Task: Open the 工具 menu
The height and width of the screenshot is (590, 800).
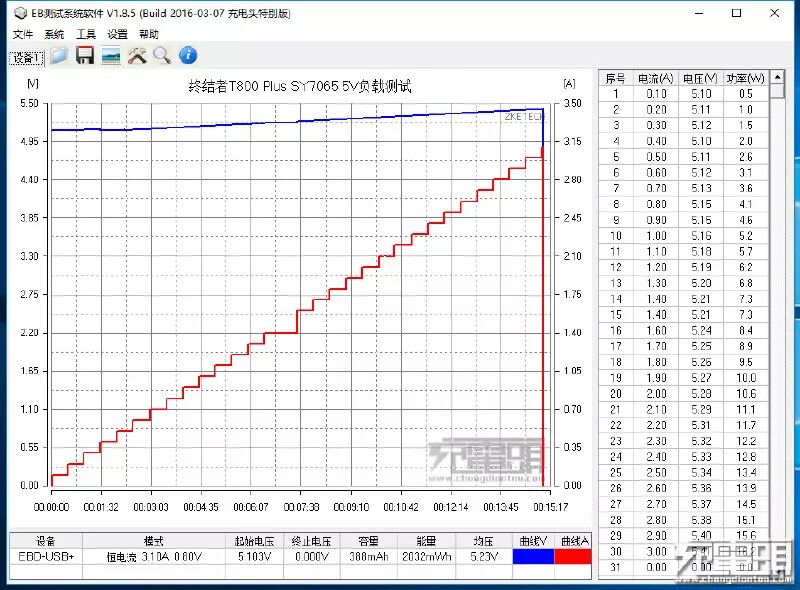Action: point(86,34)
